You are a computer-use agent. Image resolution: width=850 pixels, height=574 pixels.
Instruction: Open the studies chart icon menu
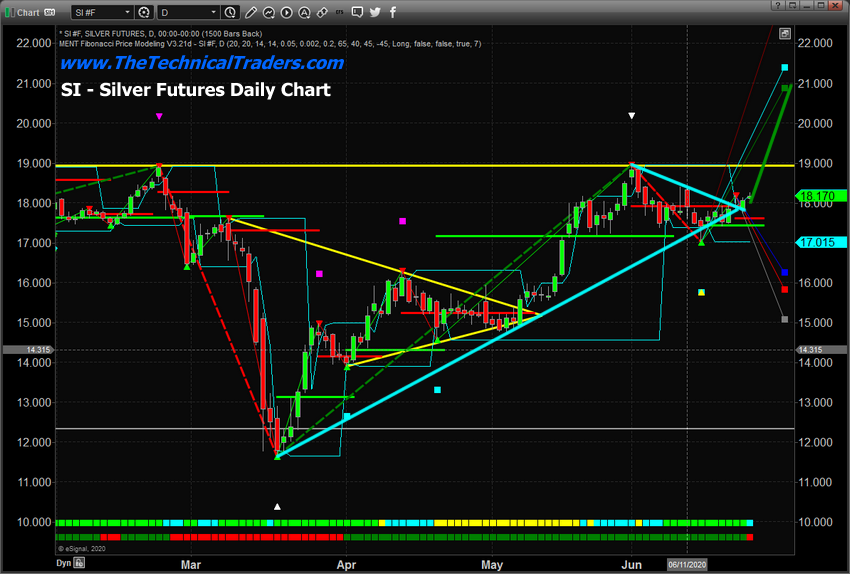[268, 12]
